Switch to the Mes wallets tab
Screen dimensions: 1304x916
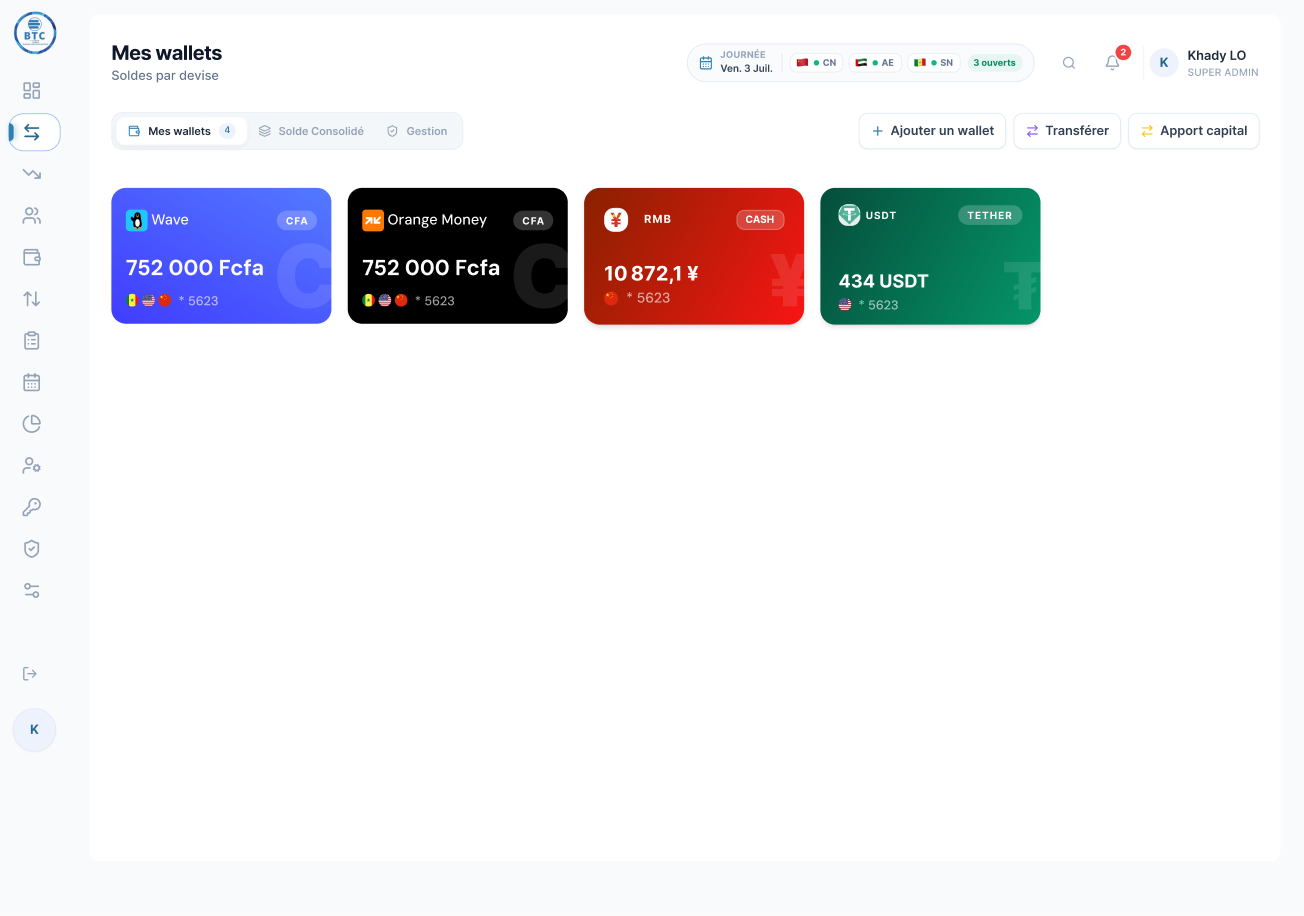pyautogui.click(x=182, y=131)
